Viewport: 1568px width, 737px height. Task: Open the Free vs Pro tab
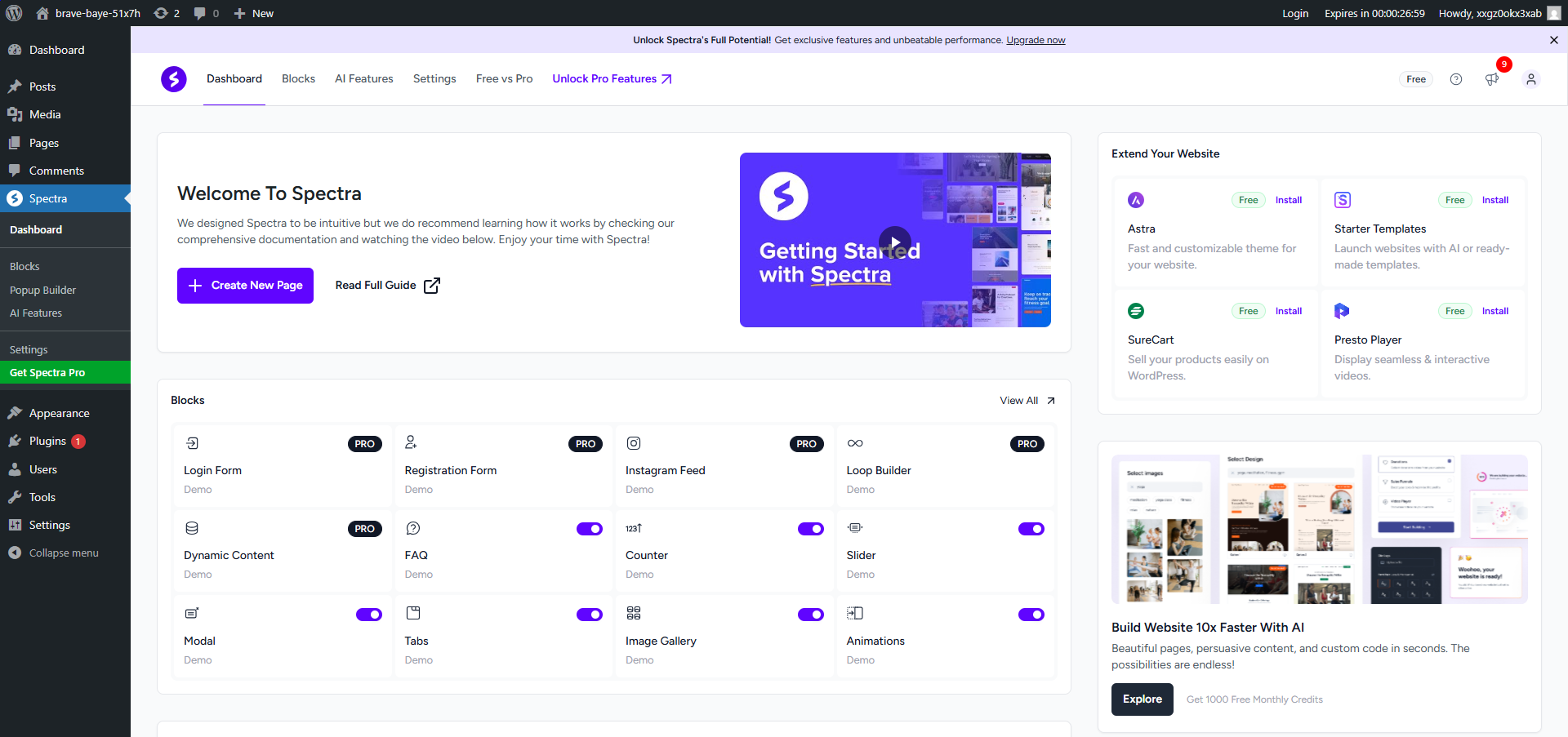pos(504,79)
